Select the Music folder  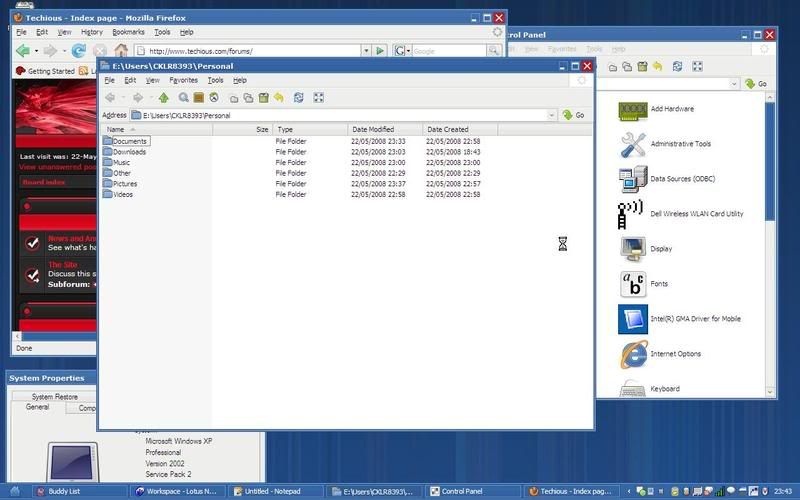[x=116, y=162]
